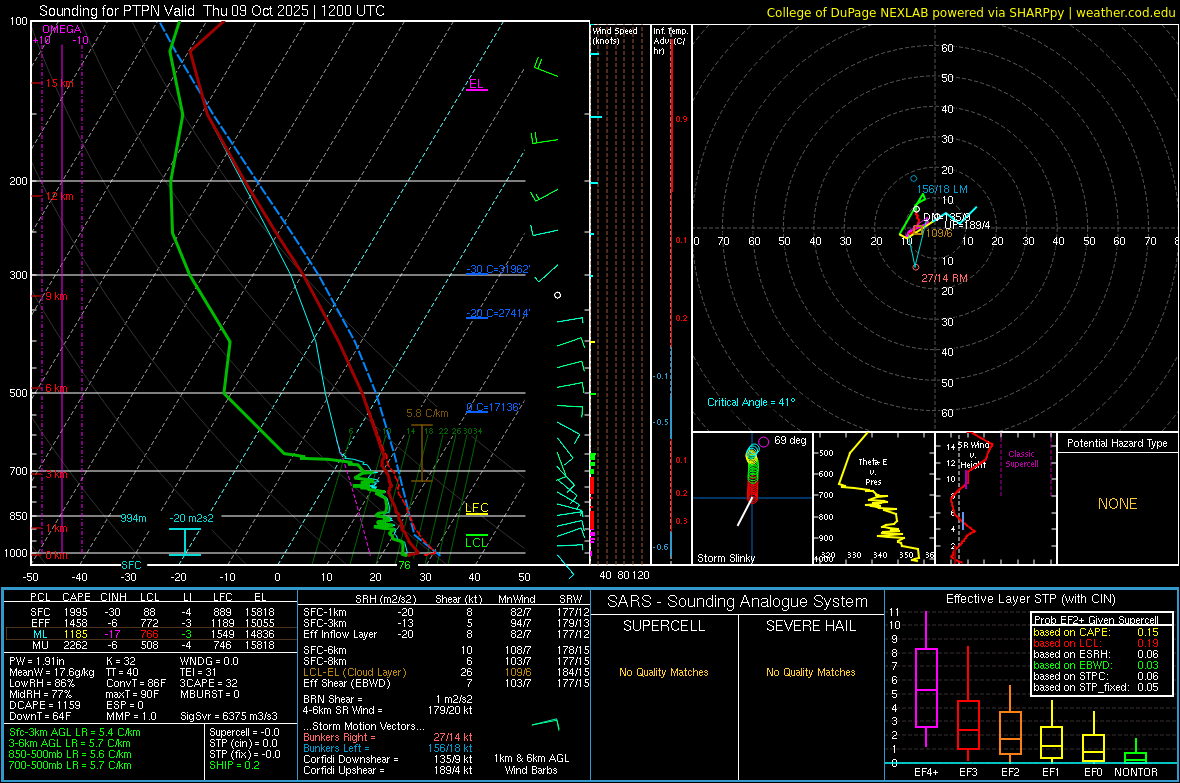Click the 'Corfidi Downshear = 135/9 kt' line
This screenshot has height=783, width=1180.
pos(388,759)
